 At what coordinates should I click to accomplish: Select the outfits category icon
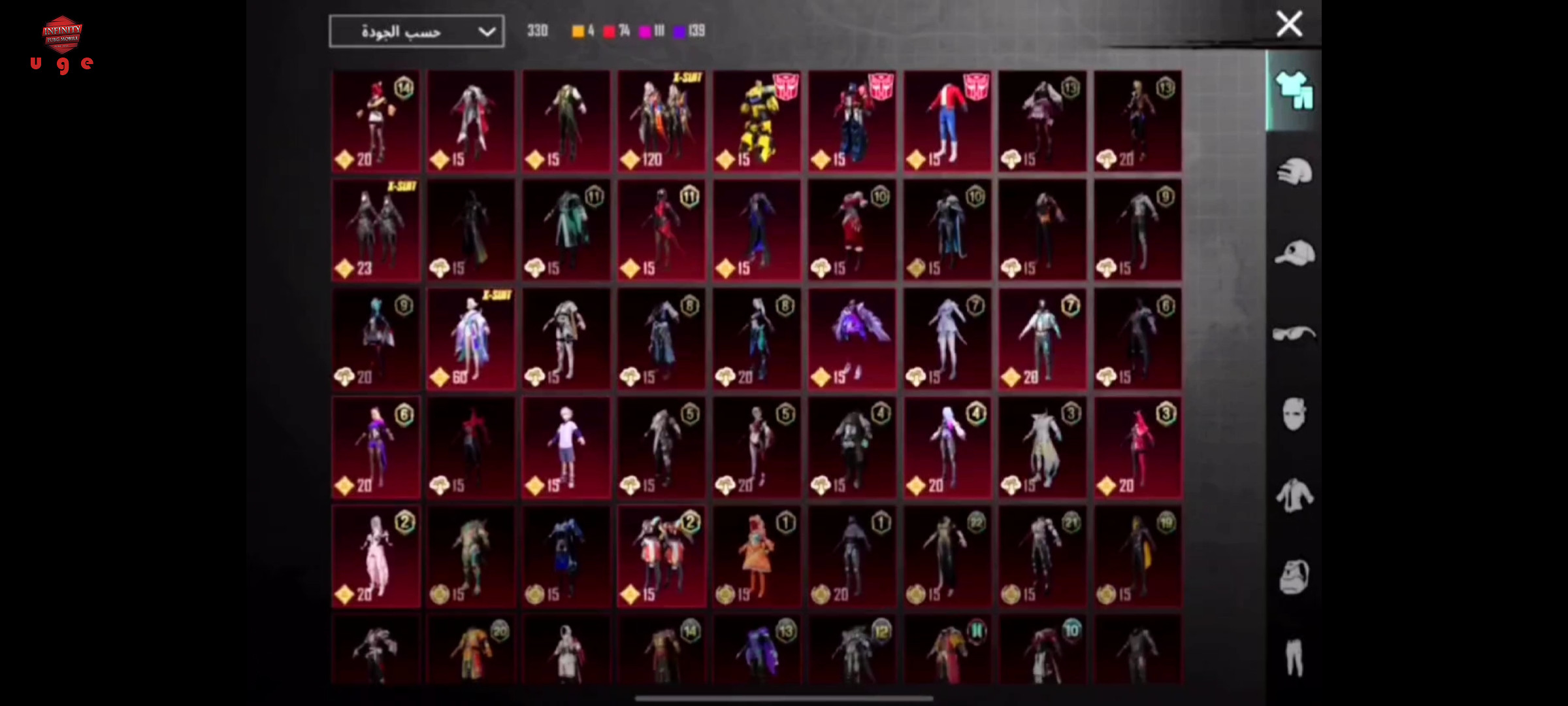pos(1294,90)
